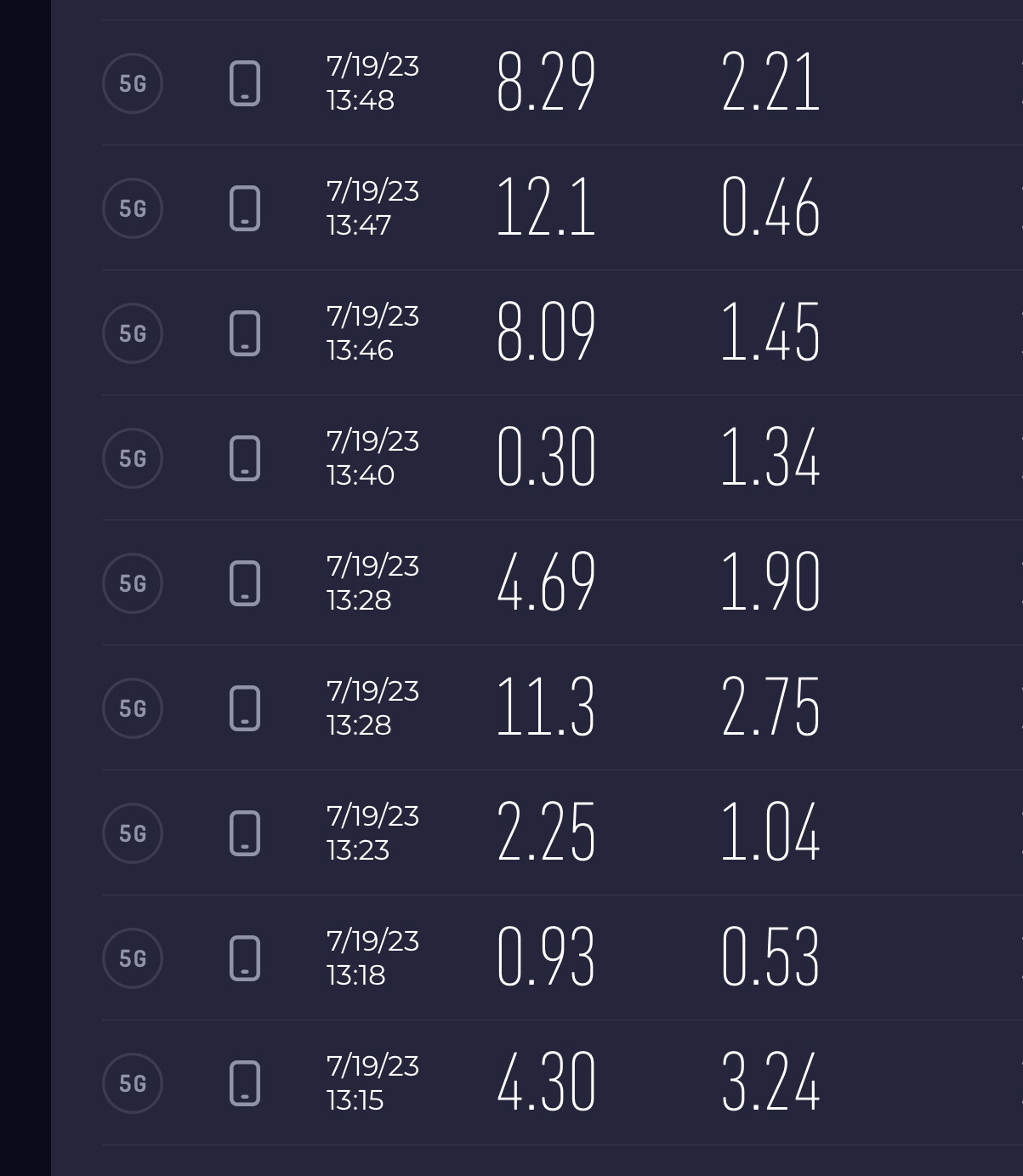Viewport: 1023px width, 1176px height.
Task: Open the 7/19/23 13:23 result entry
Action: [372, 833]
